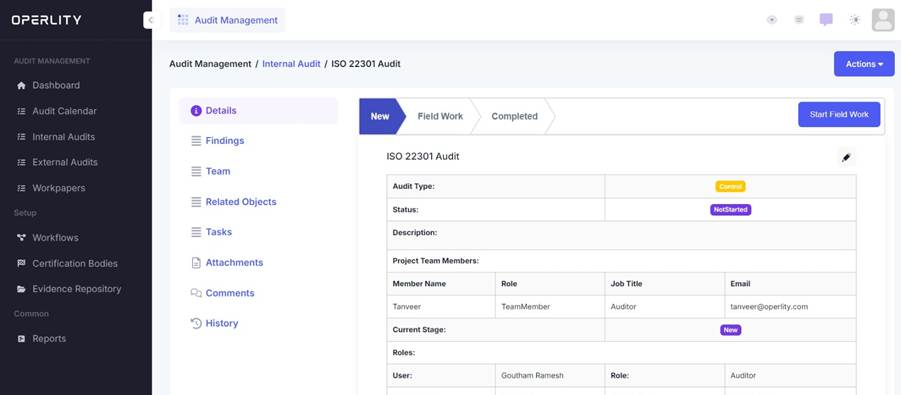Screen dimensions: 901x395
Task: Open Certification Bodies under Setup
Action: [76, 263]
